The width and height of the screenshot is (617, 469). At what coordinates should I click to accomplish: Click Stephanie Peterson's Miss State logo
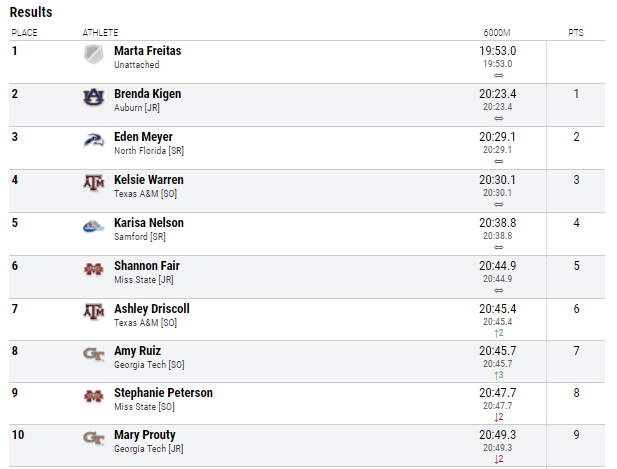pos(93,398)
